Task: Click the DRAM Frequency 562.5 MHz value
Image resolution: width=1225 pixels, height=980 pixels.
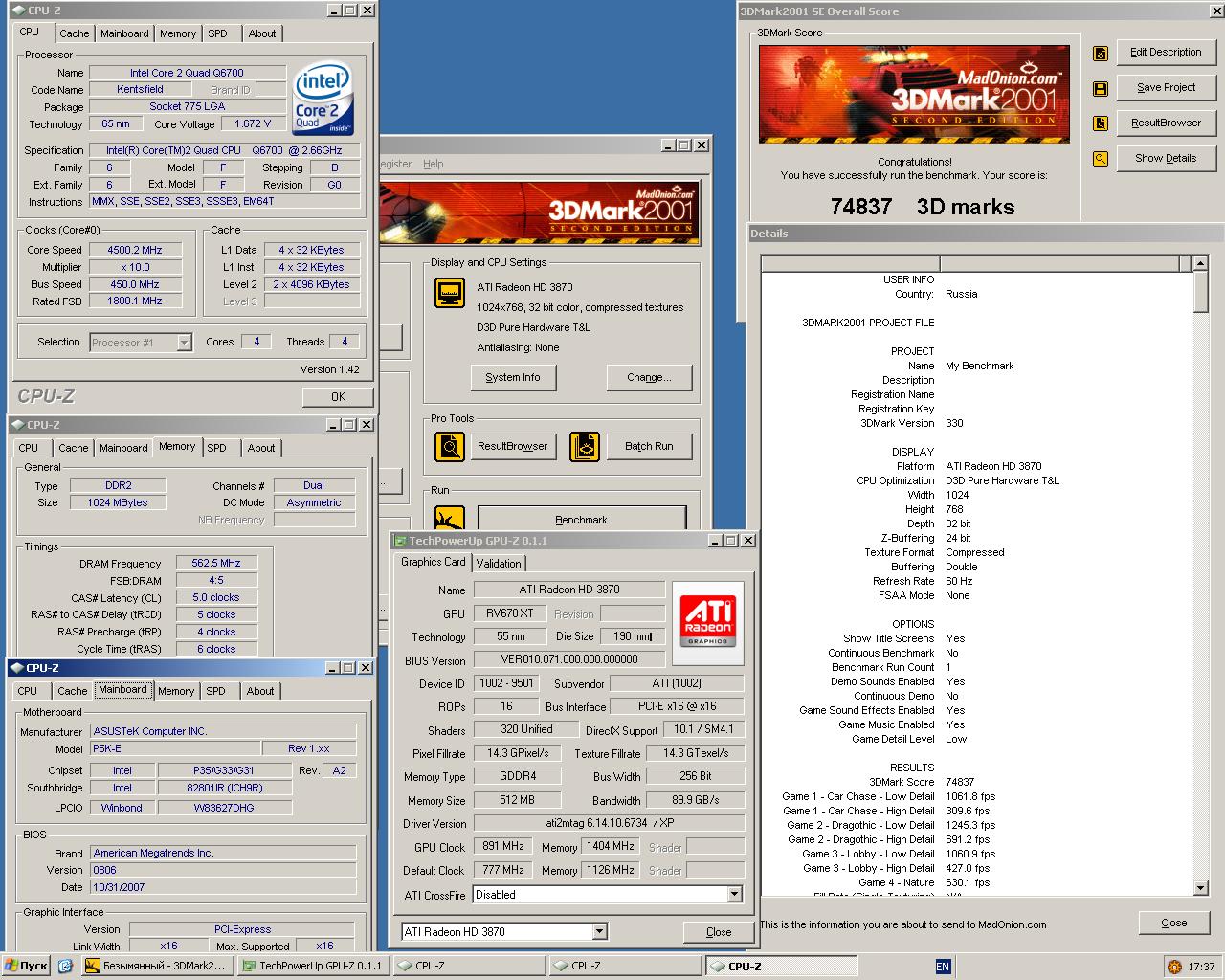Action: pyautogui.click(x=216, y=564)
